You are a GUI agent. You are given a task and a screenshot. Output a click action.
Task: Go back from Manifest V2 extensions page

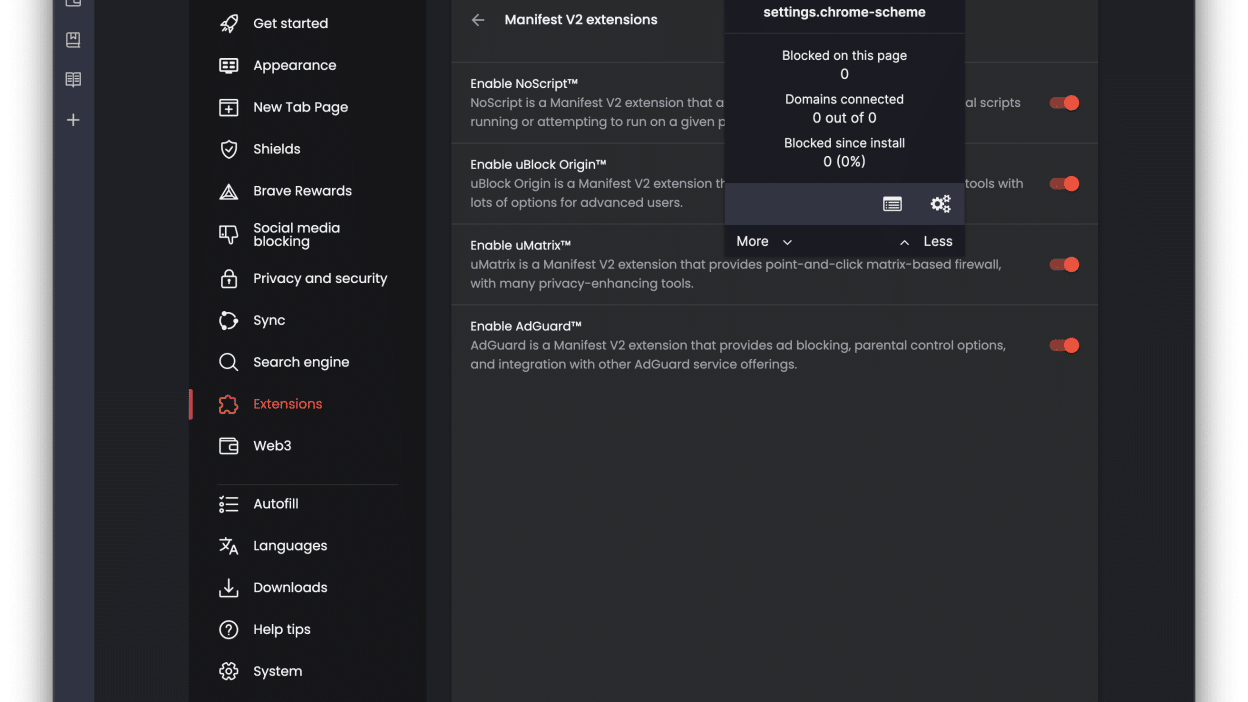[x=477, y=19]
